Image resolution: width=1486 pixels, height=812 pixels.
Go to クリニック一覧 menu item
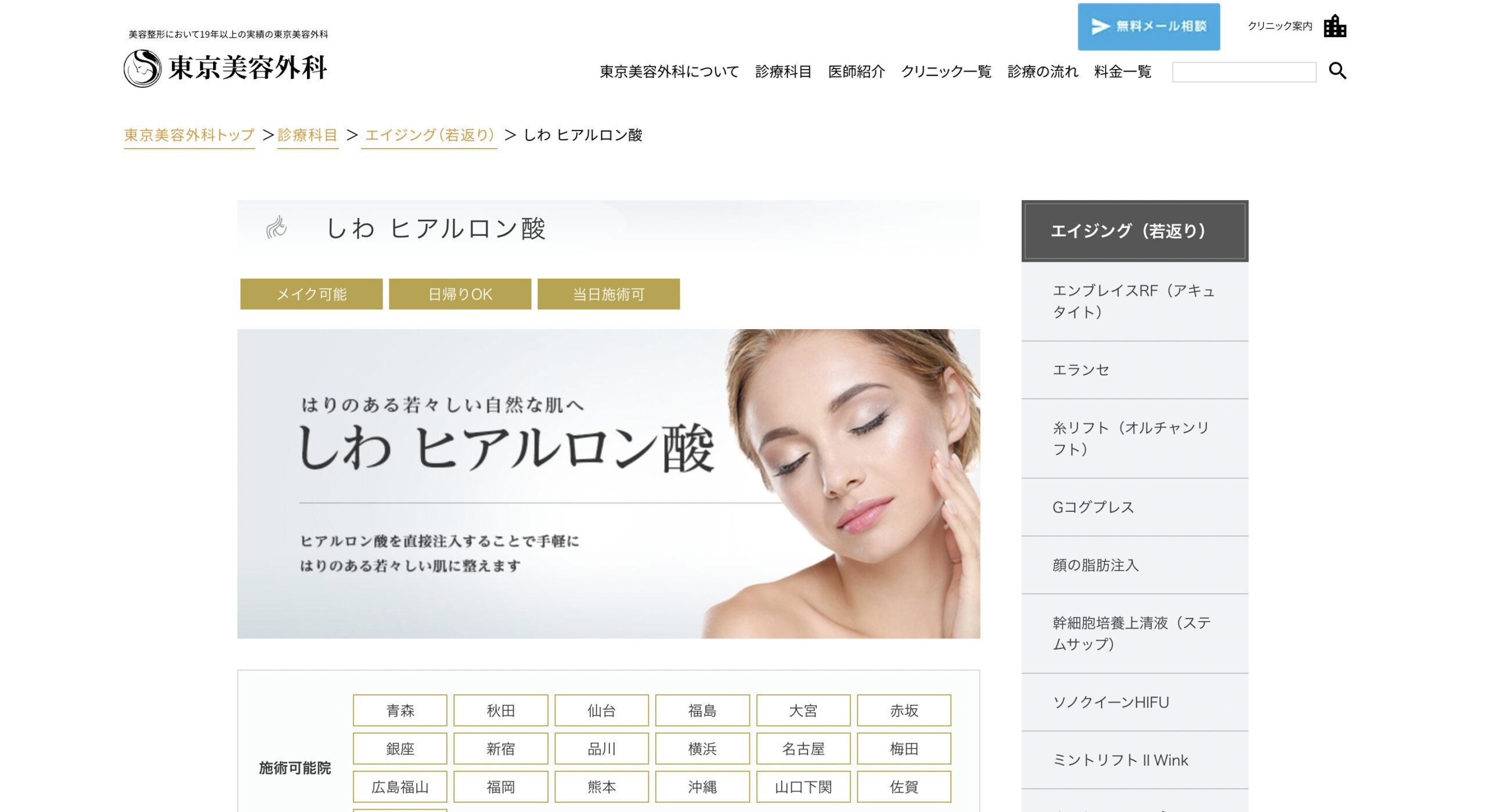[x=946, y=71]
